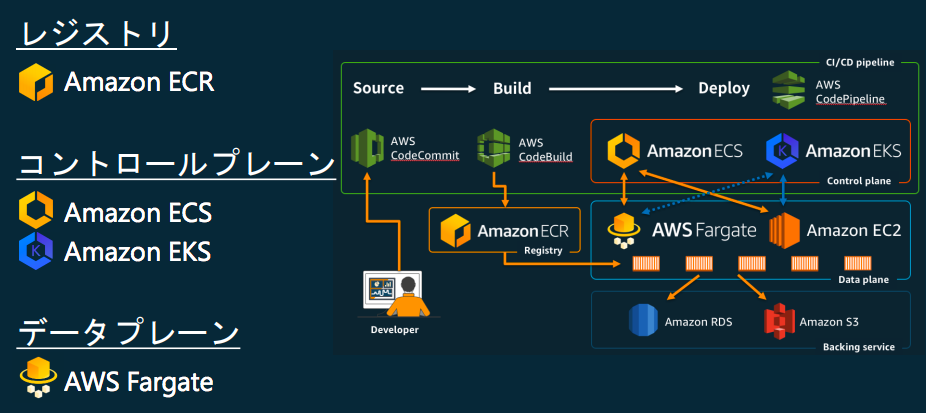Select the AWS CodePipeline icon in the diagram
This screenshot has height=413, width=926.
pyautogui.click(x=790, y=89)
